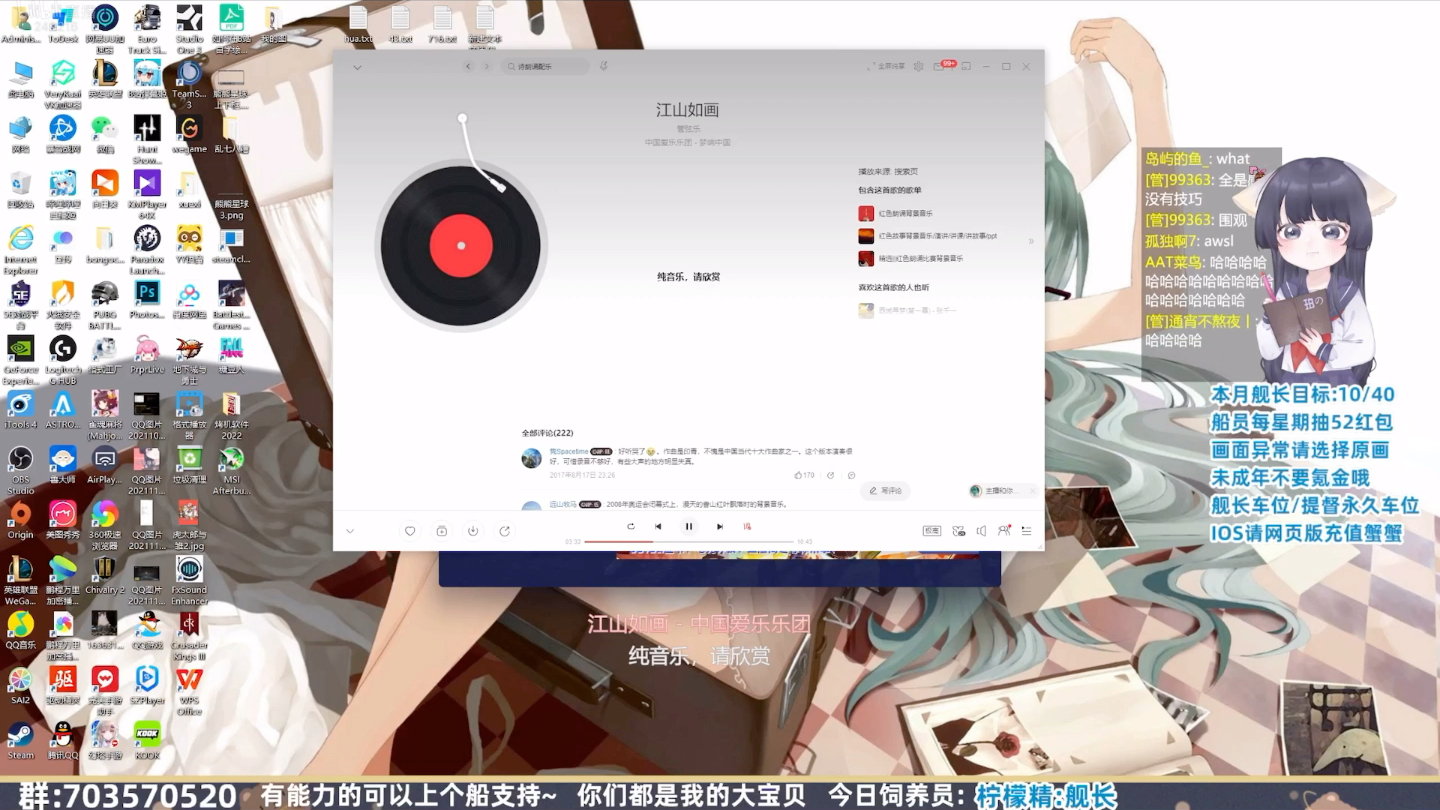Image resolution: width=1440 pixels, height=810 pixels.
Task: Open the Origin desktop shortcut
Action: tap(20, 520)
